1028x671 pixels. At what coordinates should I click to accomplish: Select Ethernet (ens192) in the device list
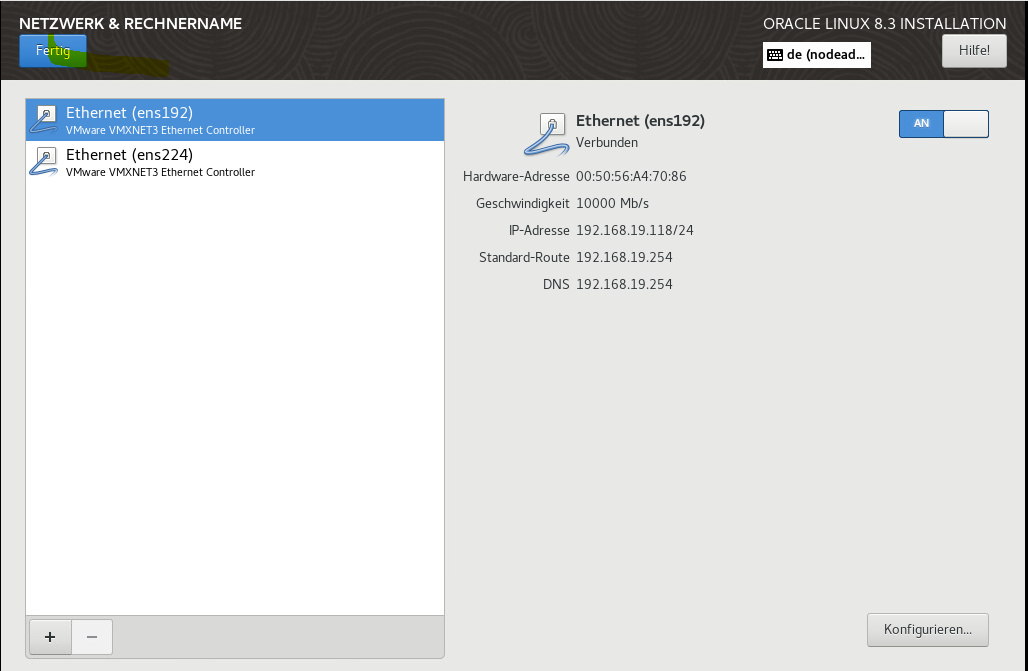click(234, 120)
